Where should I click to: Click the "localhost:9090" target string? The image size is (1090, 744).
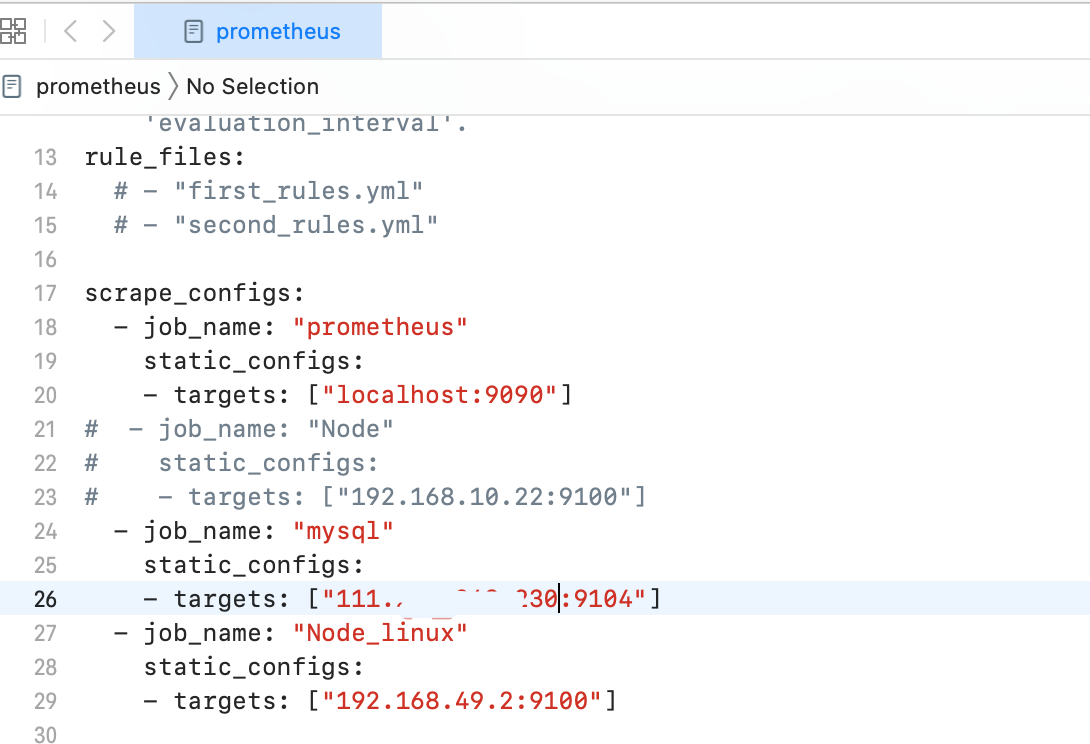pyautogui.click(x=439, y=395)
